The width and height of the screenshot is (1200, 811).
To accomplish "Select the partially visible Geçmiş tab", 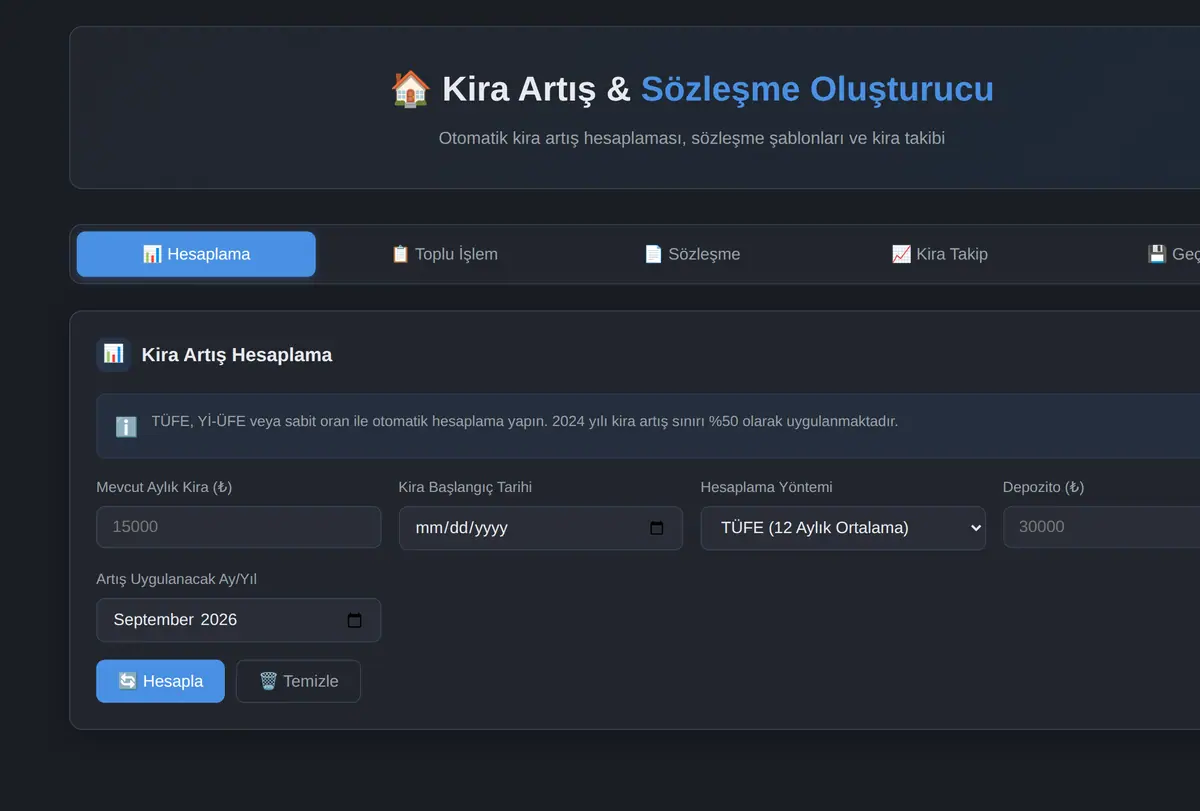I will point(1172,254).
